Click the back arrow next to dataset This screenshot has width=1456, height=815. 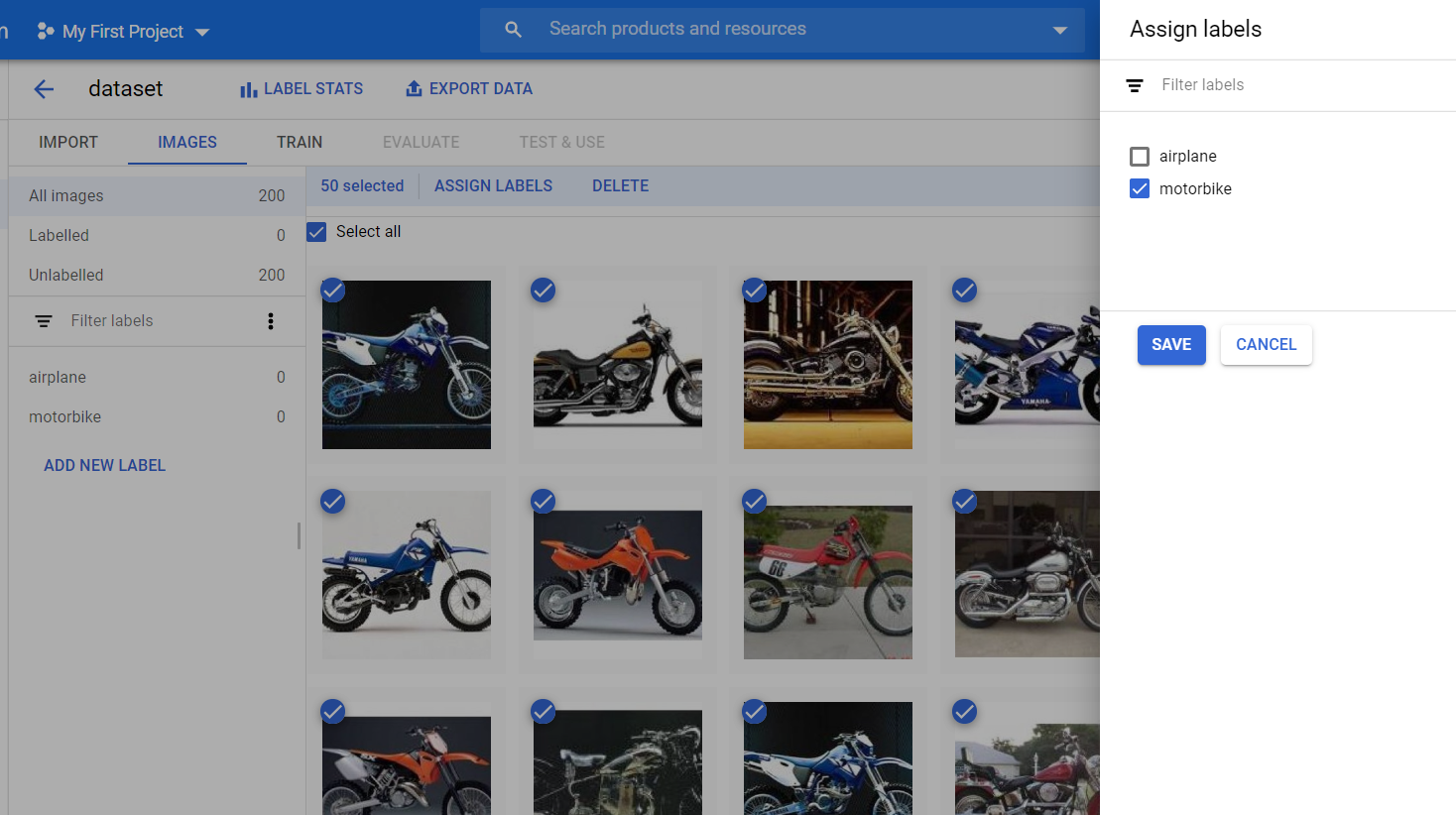point(44,89)
